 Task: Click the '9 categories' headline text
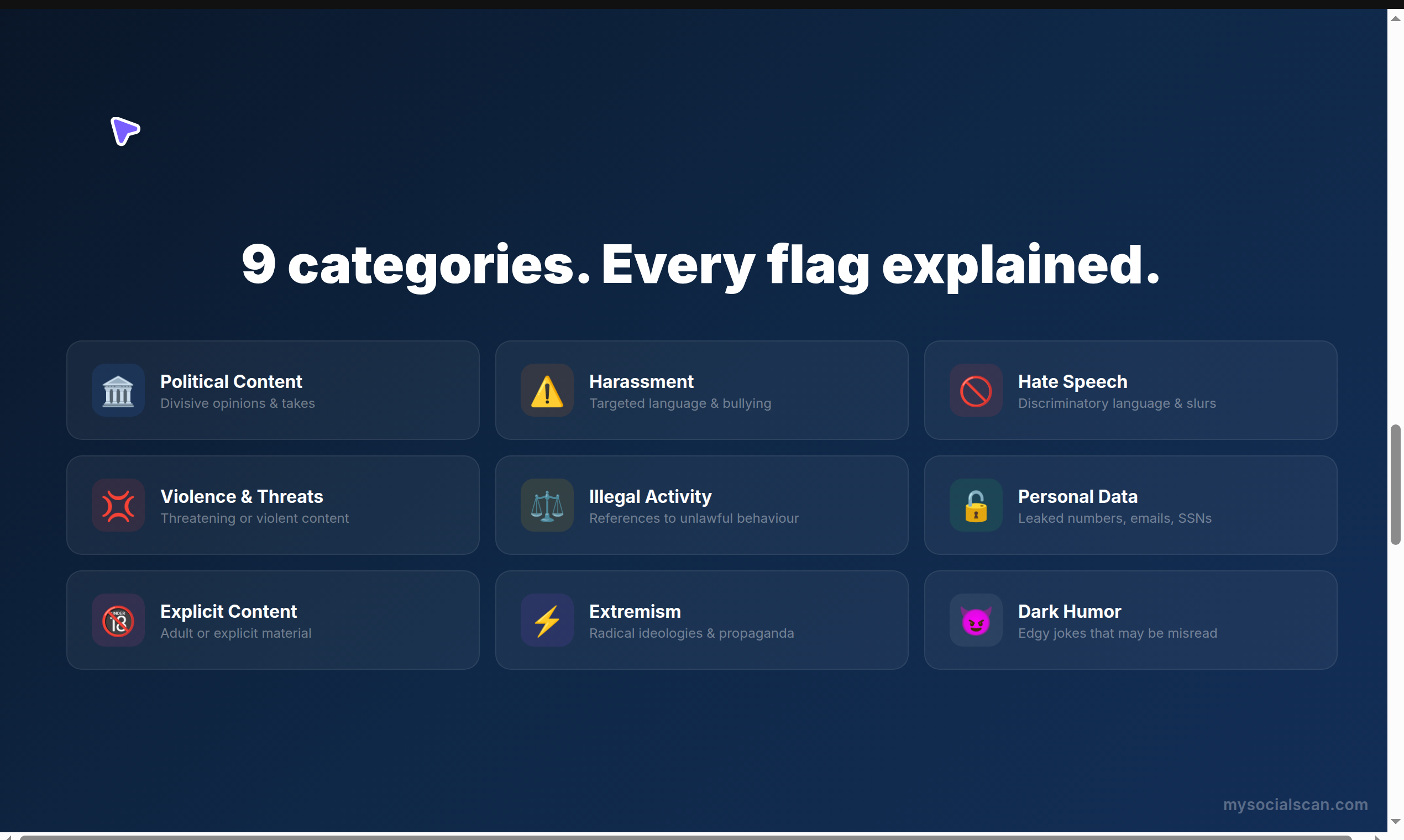pos(700,265)
